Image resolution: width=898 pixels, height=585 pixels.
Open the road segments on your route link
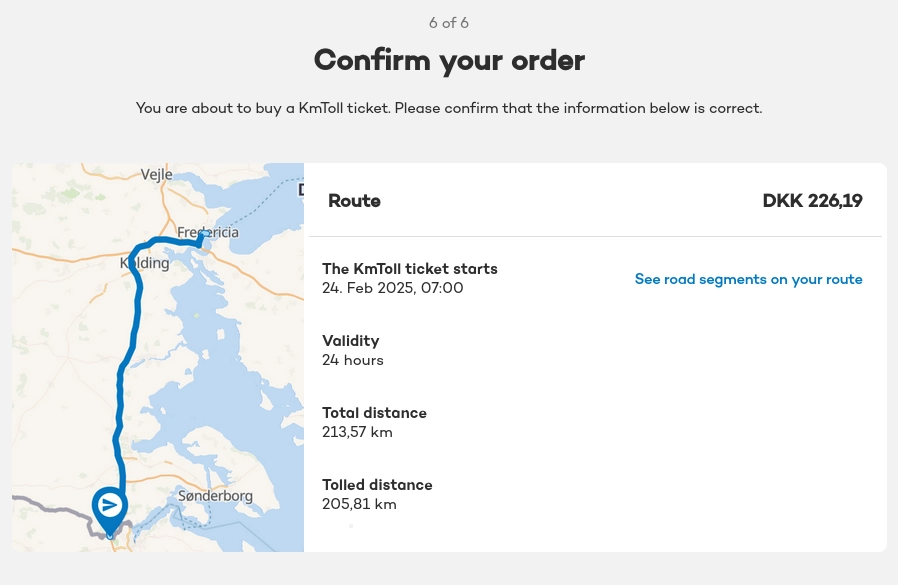pyautogui.click(x=748, y=279)
